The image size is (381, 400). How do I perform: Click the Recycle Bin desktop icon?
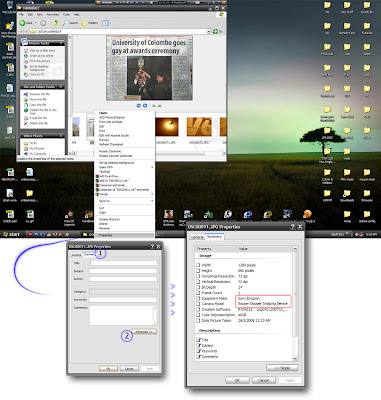(10, 6)
